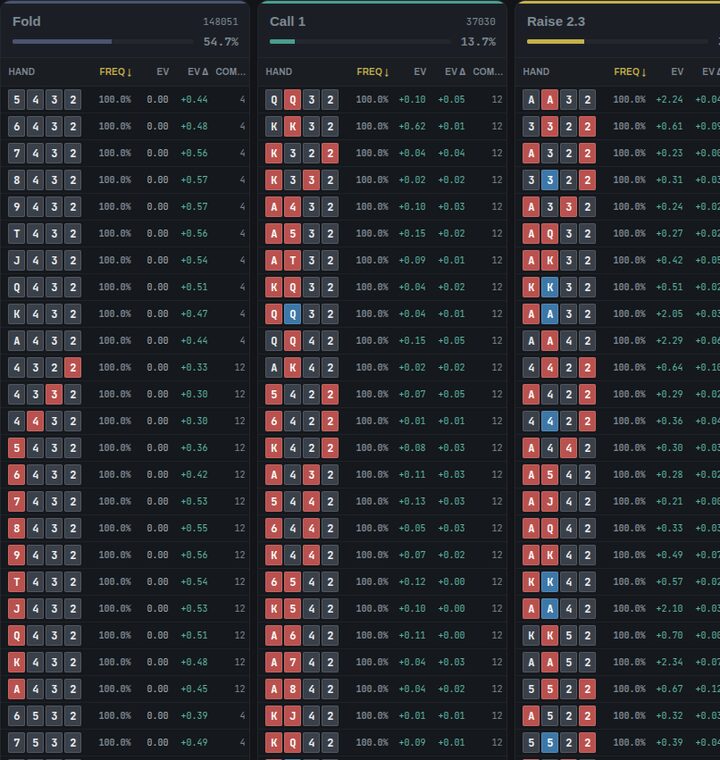
Task: Sort Fold panel by EV column header
Action: [162, 72]
